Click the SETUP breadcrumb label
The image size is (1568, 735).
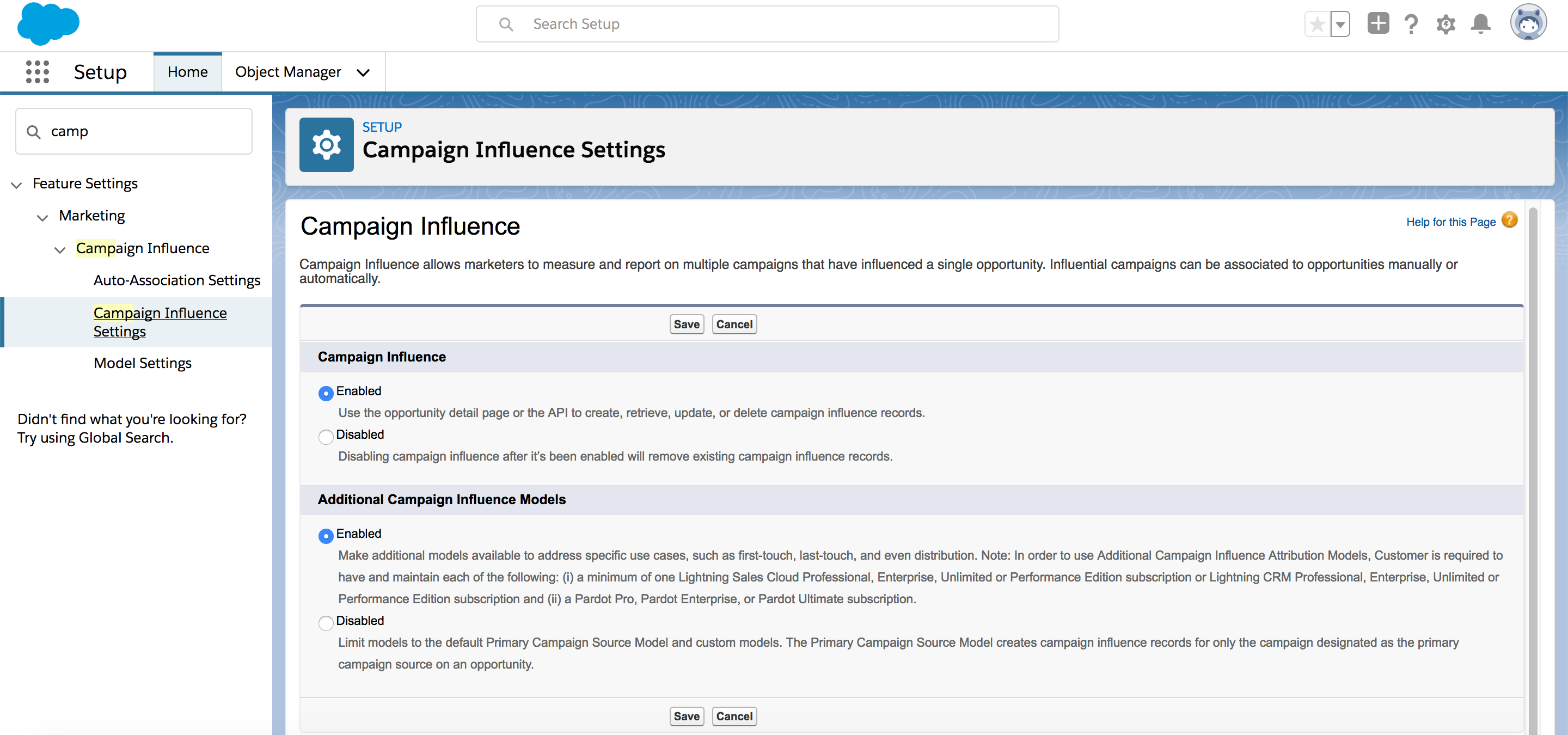(382, 126)
